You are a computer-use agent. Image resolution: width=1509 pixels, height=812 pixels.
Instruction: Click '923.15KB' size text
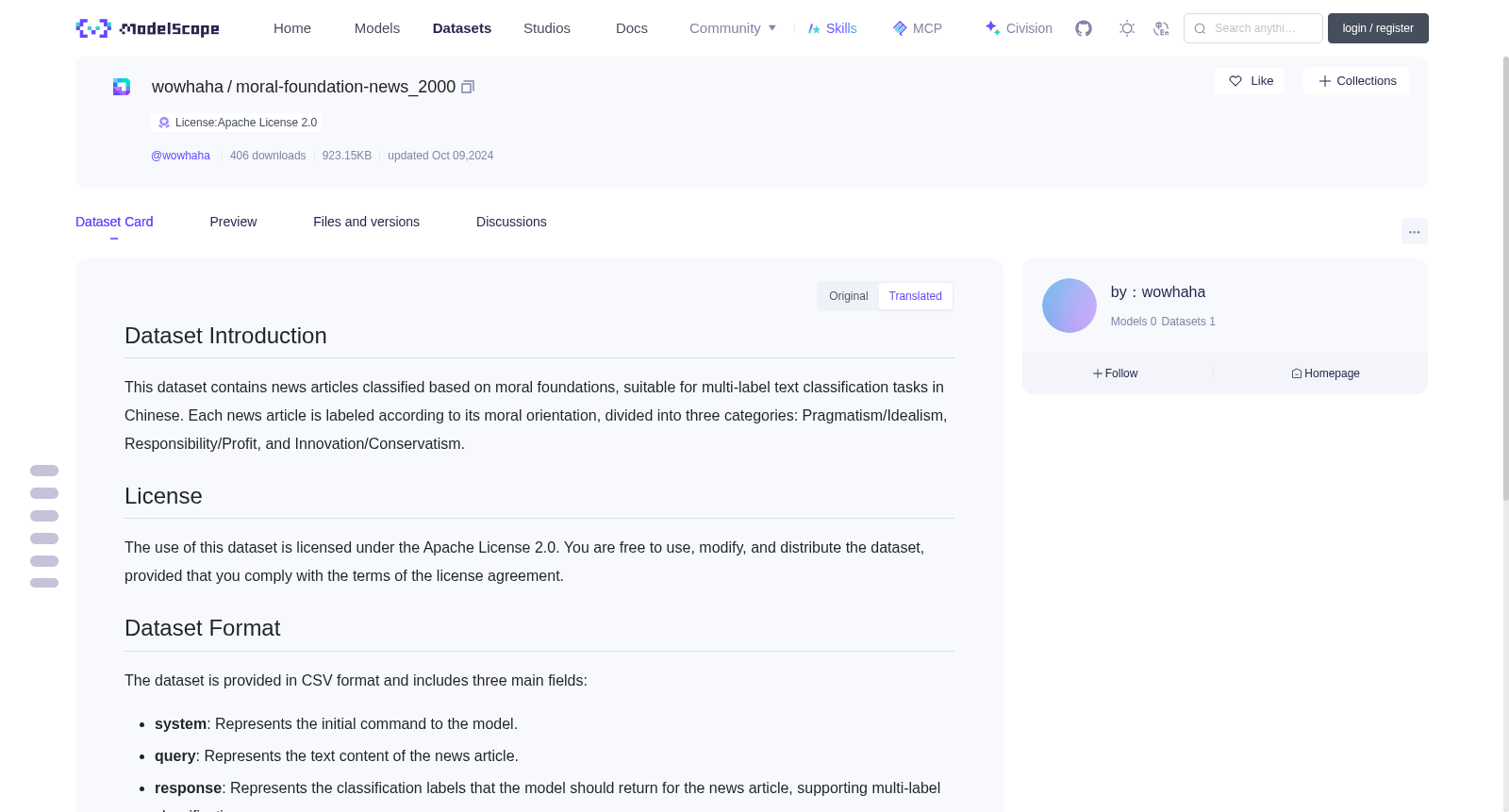[347, 156]
